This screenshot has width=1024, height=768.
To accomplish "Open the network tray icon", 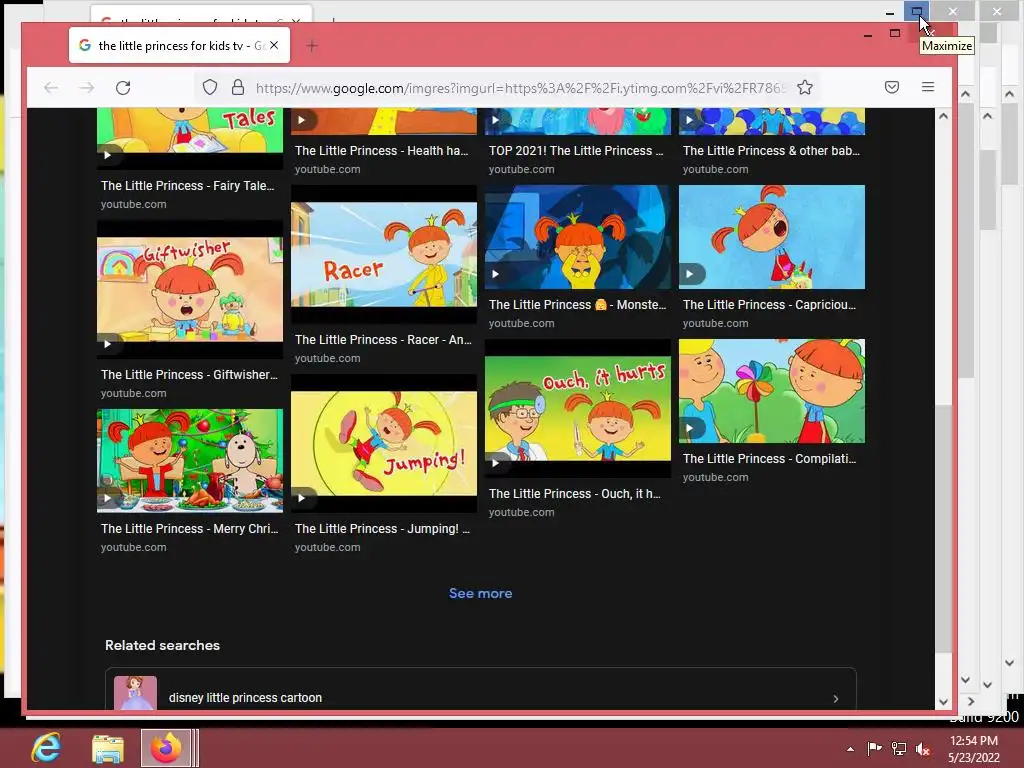I will (899, 748).
